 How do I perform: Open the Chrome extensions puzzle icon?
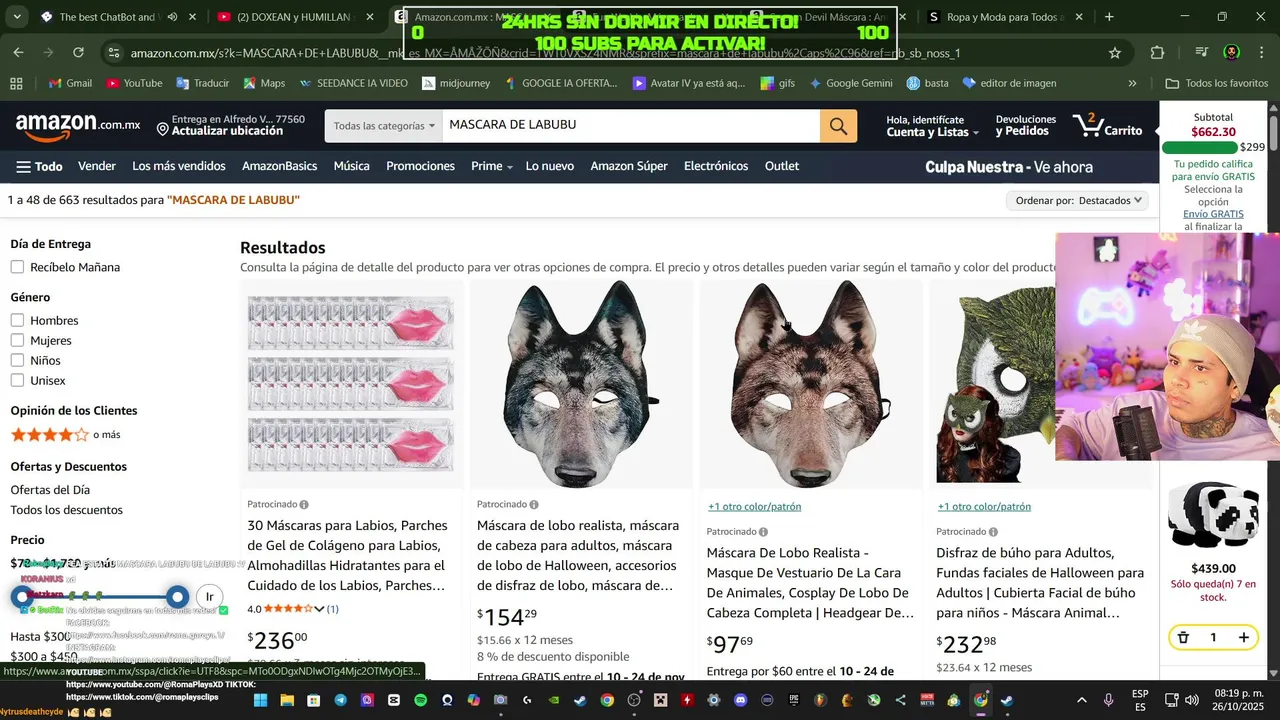(1158, 53)
